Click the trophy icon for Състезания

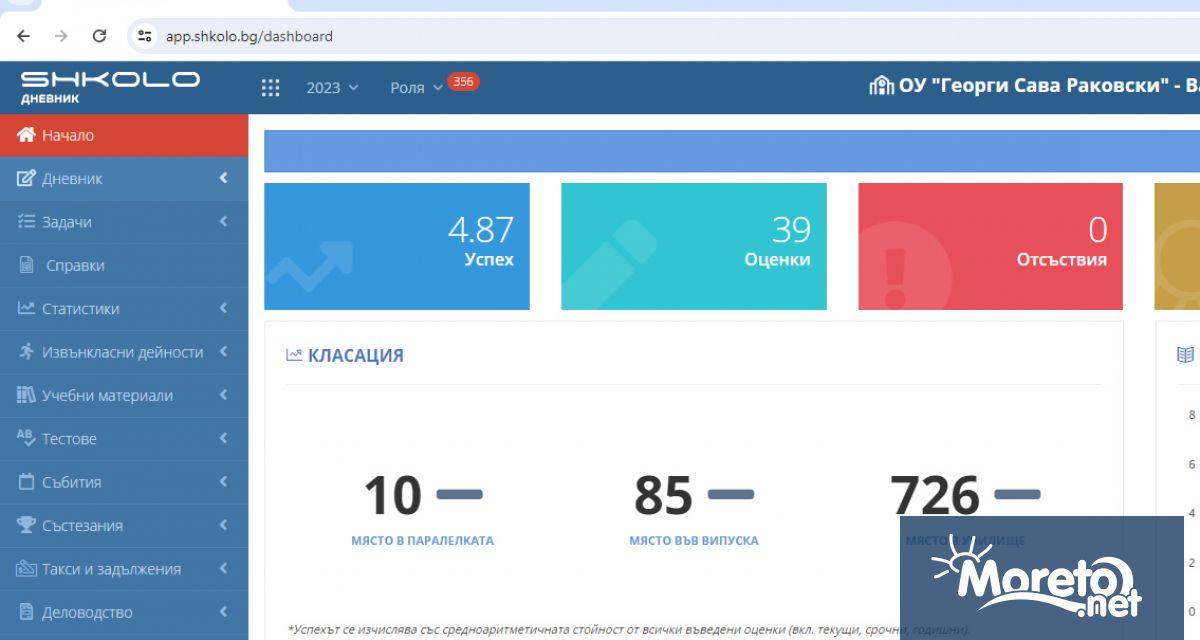tap(26, 526)
